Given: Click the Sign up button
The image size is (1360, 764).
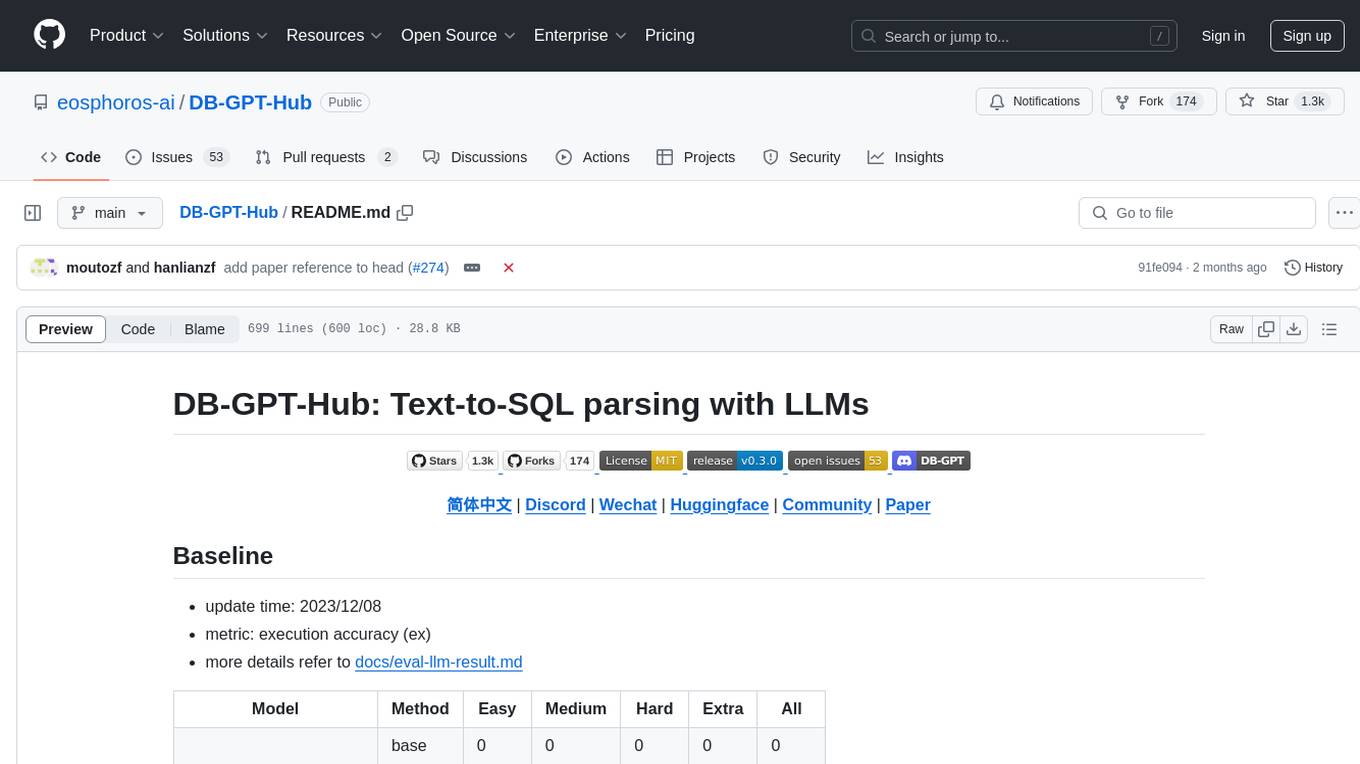Looking at the screenshot, I should [1307, 36].
